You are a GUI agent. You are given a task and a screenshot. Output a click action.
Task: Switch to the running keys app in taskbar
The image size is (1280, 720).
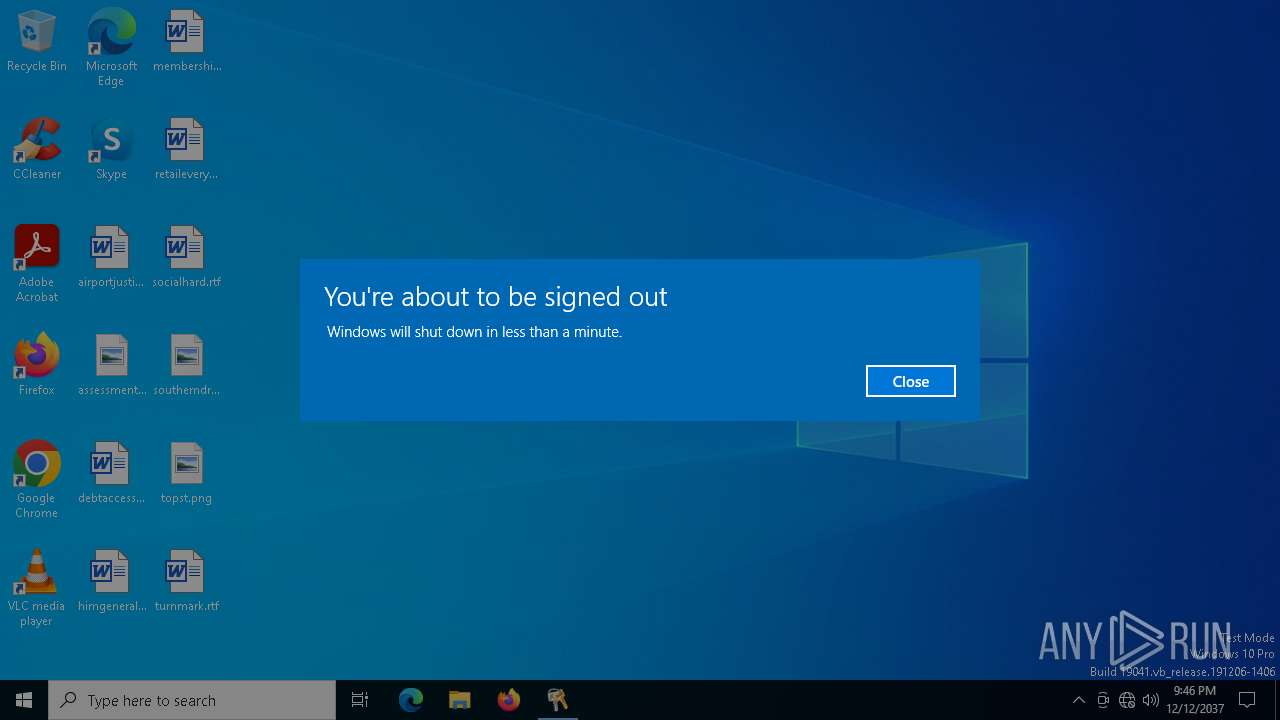[557, 700]
